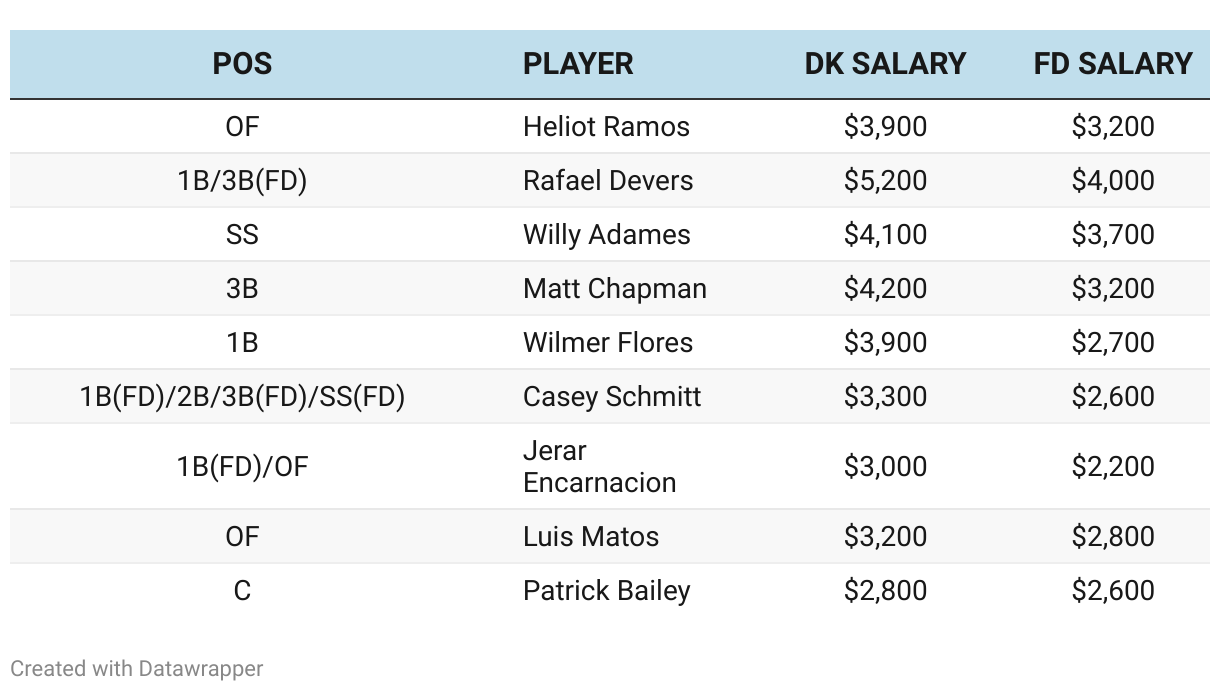Select Wilmer Flores player cell
Image resolution: width=1220 pixels, height=692 pixels.
tap(608, 343)
